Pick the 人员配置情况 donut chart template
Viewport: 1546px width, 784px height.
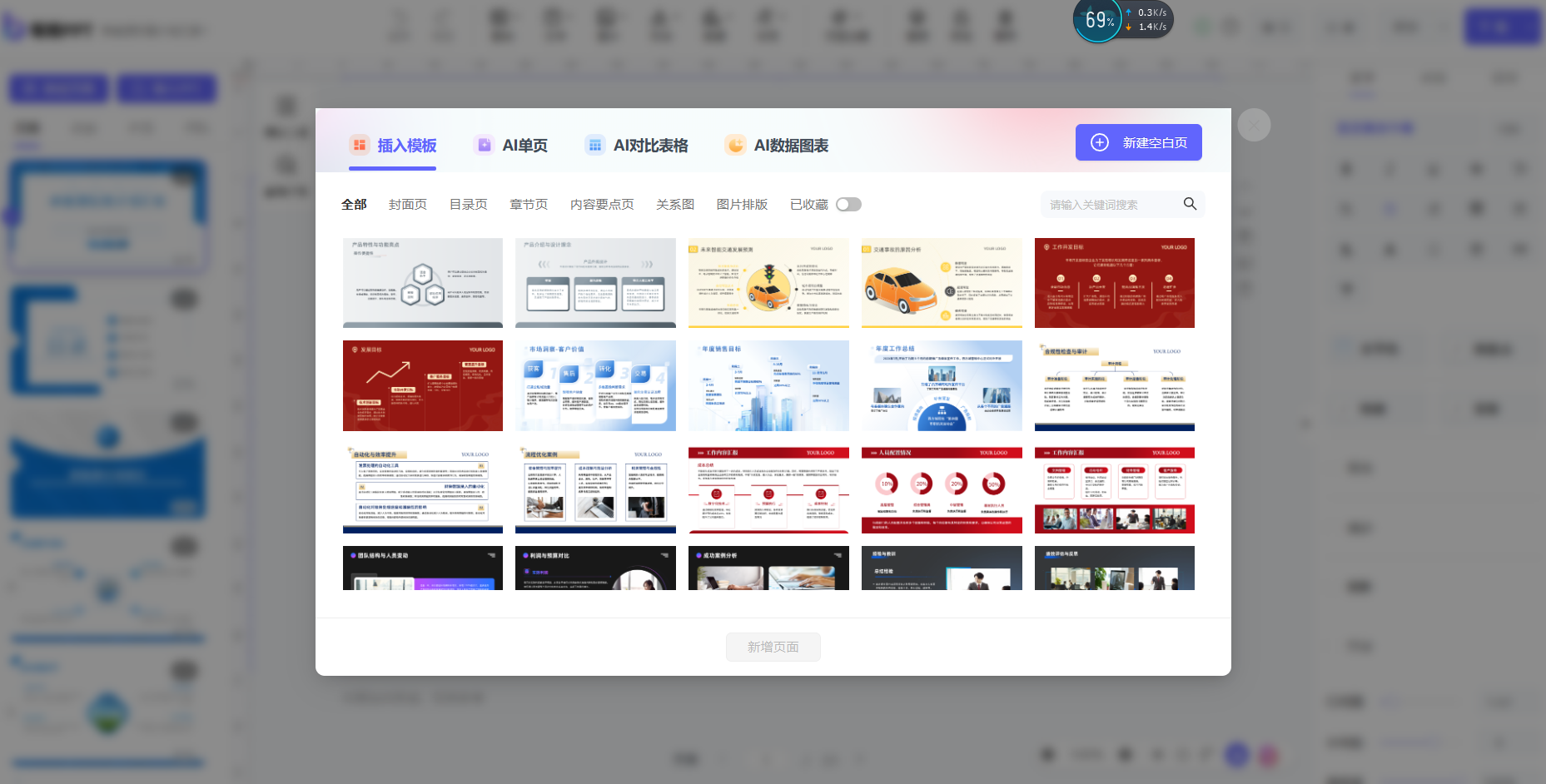[942, 489]
